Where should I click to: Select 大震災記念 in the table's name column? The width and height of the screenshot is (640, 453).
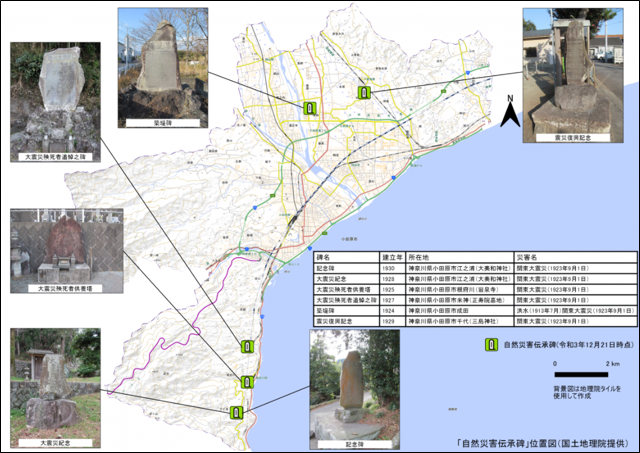click(347, 279)
